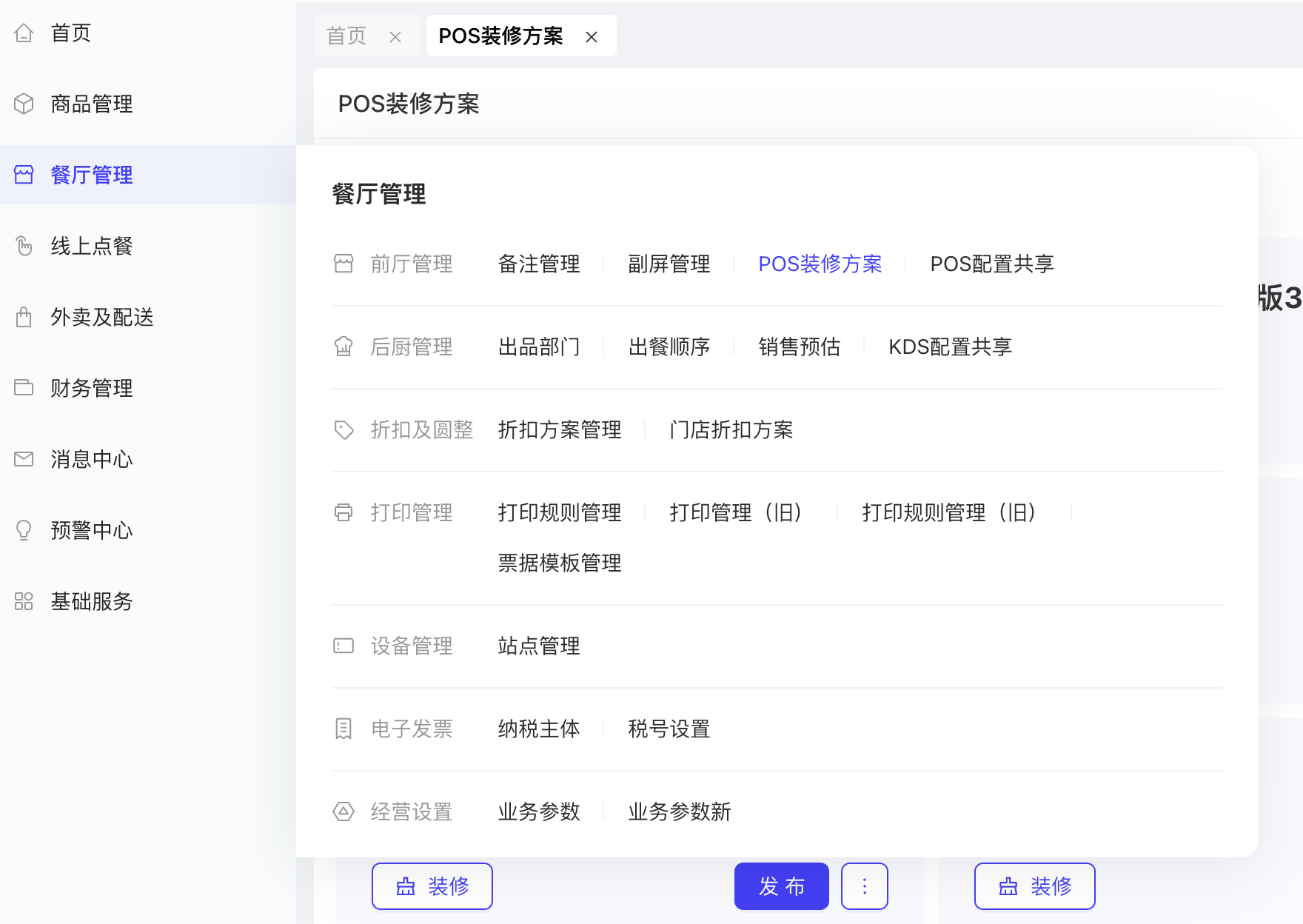The image size is (1303, 924).
Task: Click the takeout delivery bag icon
Action: 24,317
